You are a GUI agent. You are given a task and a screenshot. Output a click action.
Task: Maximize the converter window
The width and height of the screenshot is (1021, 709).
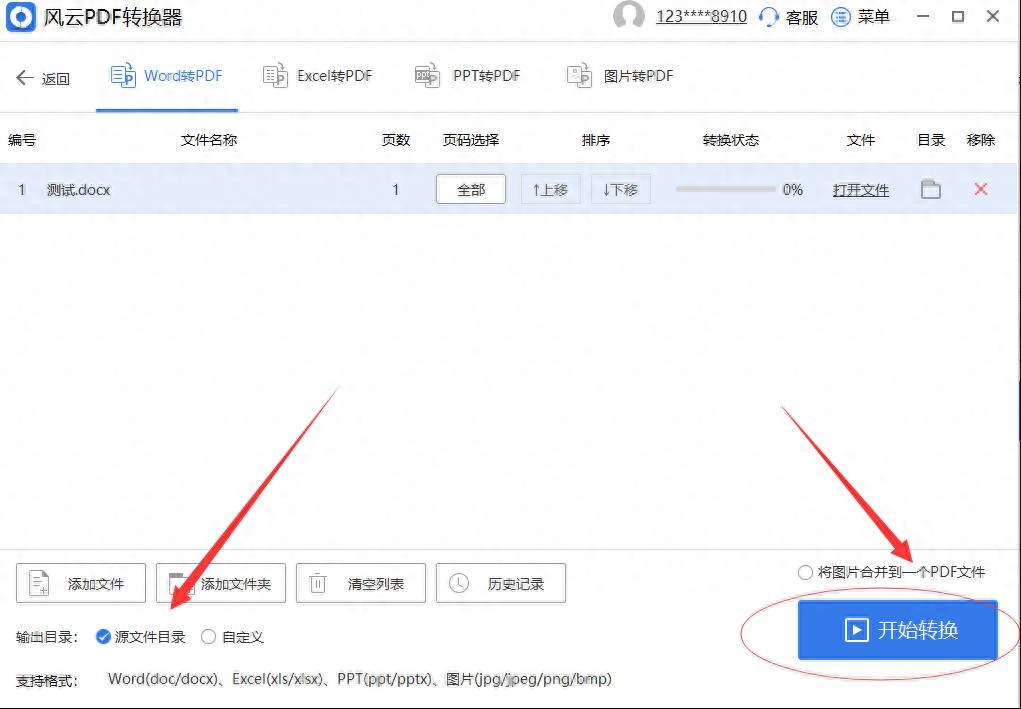tap(958, 16)
